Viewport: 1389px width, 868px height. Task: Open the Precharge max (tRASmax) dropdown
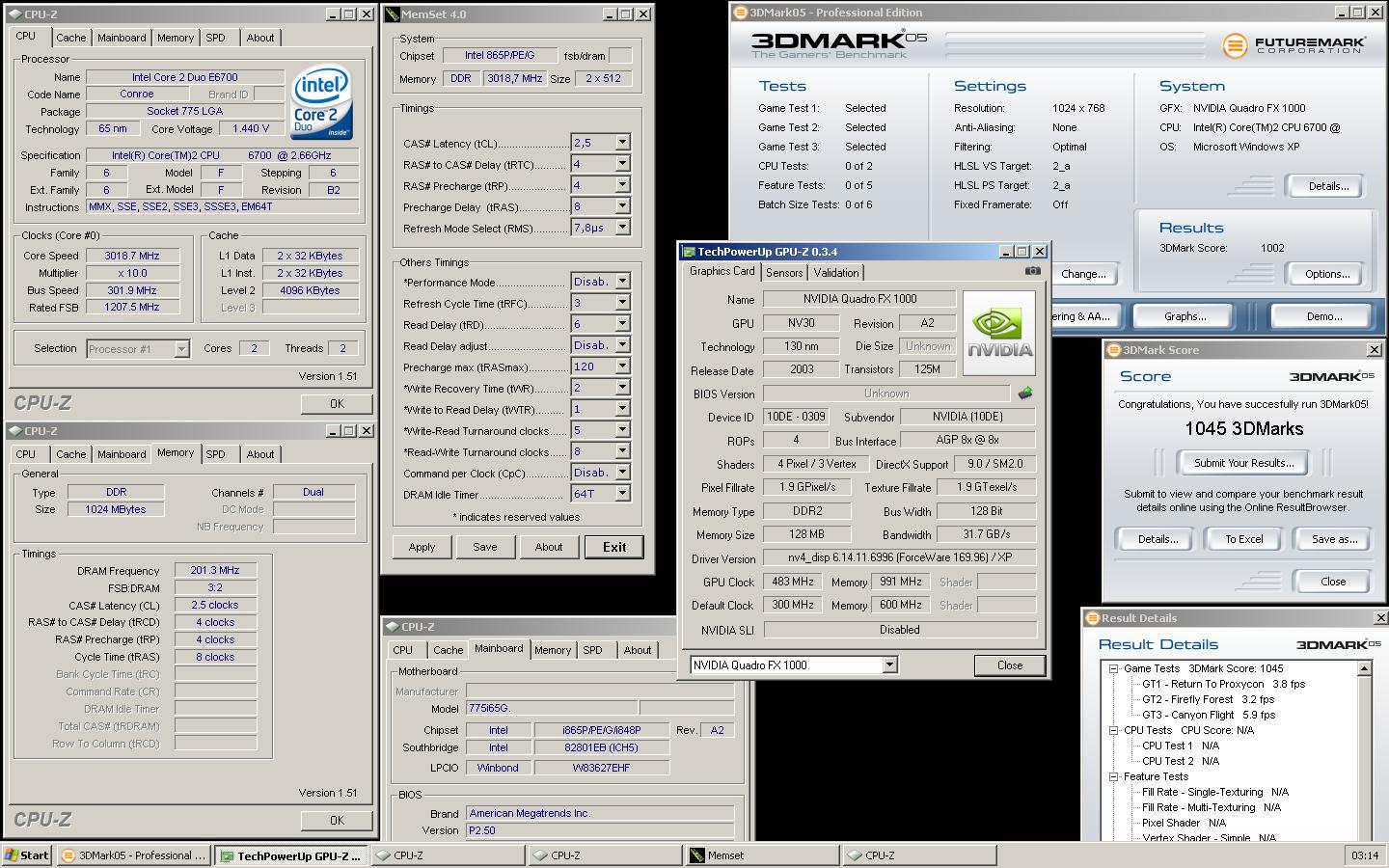point(622,366)
